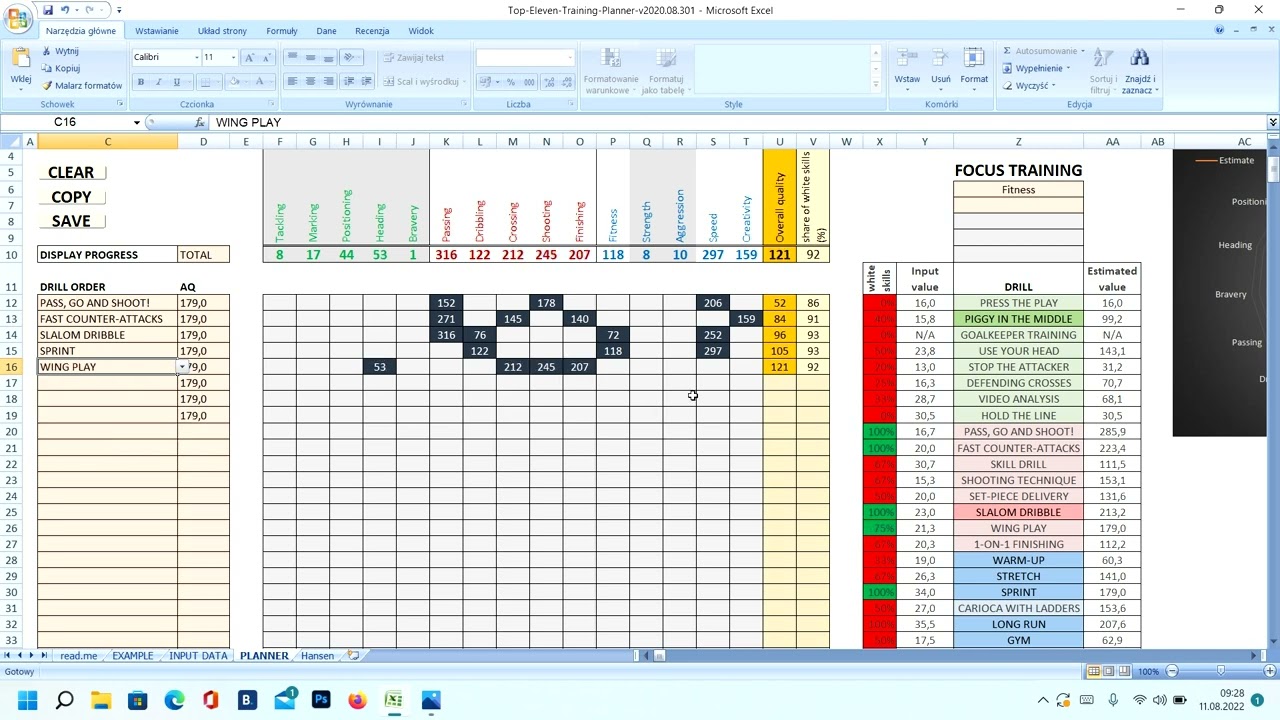Open the Name Box dropdown arrow
Screen dimensions: 1280x720
click(x=137, y=122)
